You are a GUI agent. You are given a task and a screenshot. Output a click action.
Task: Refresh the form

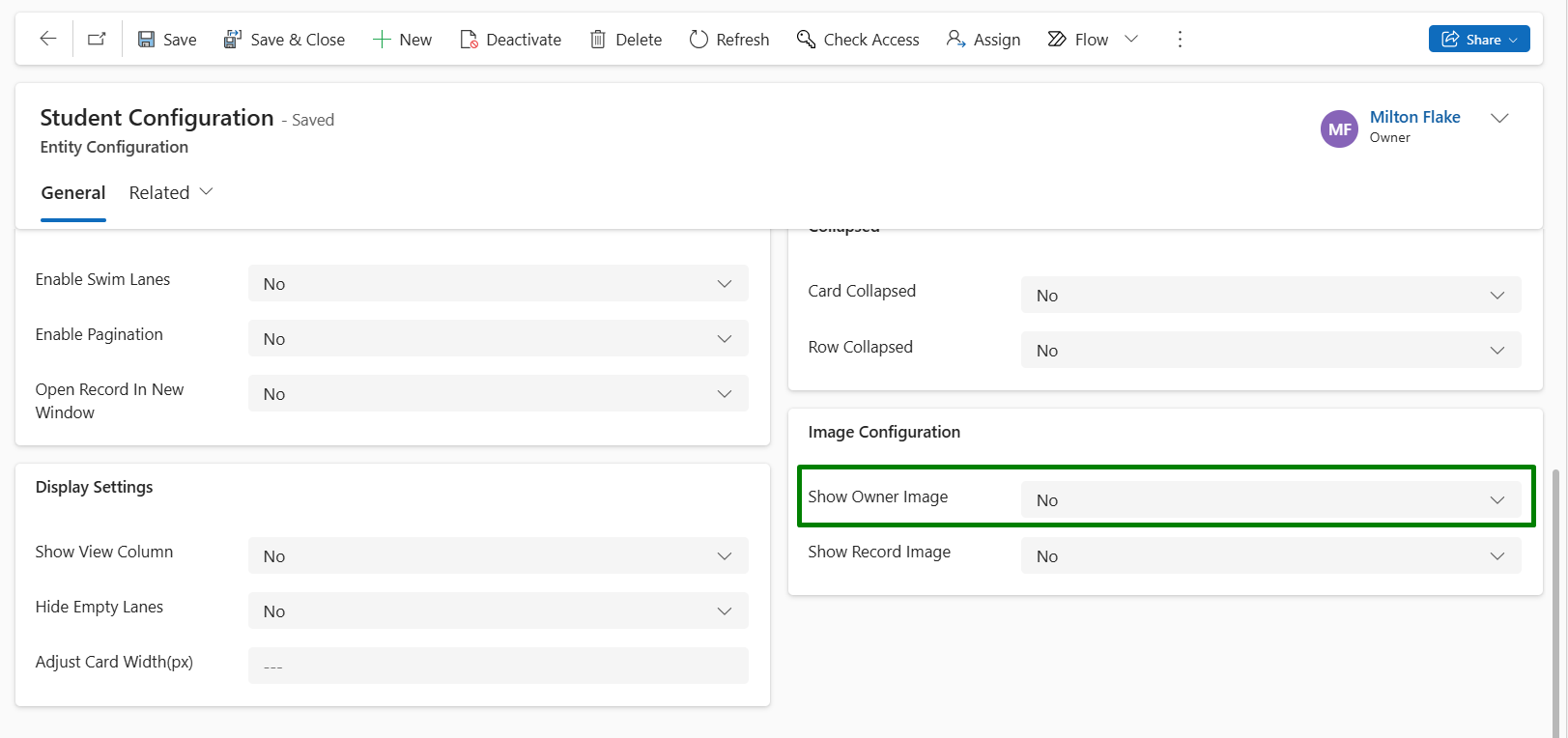pyautogui.click(x=728, y=40)
